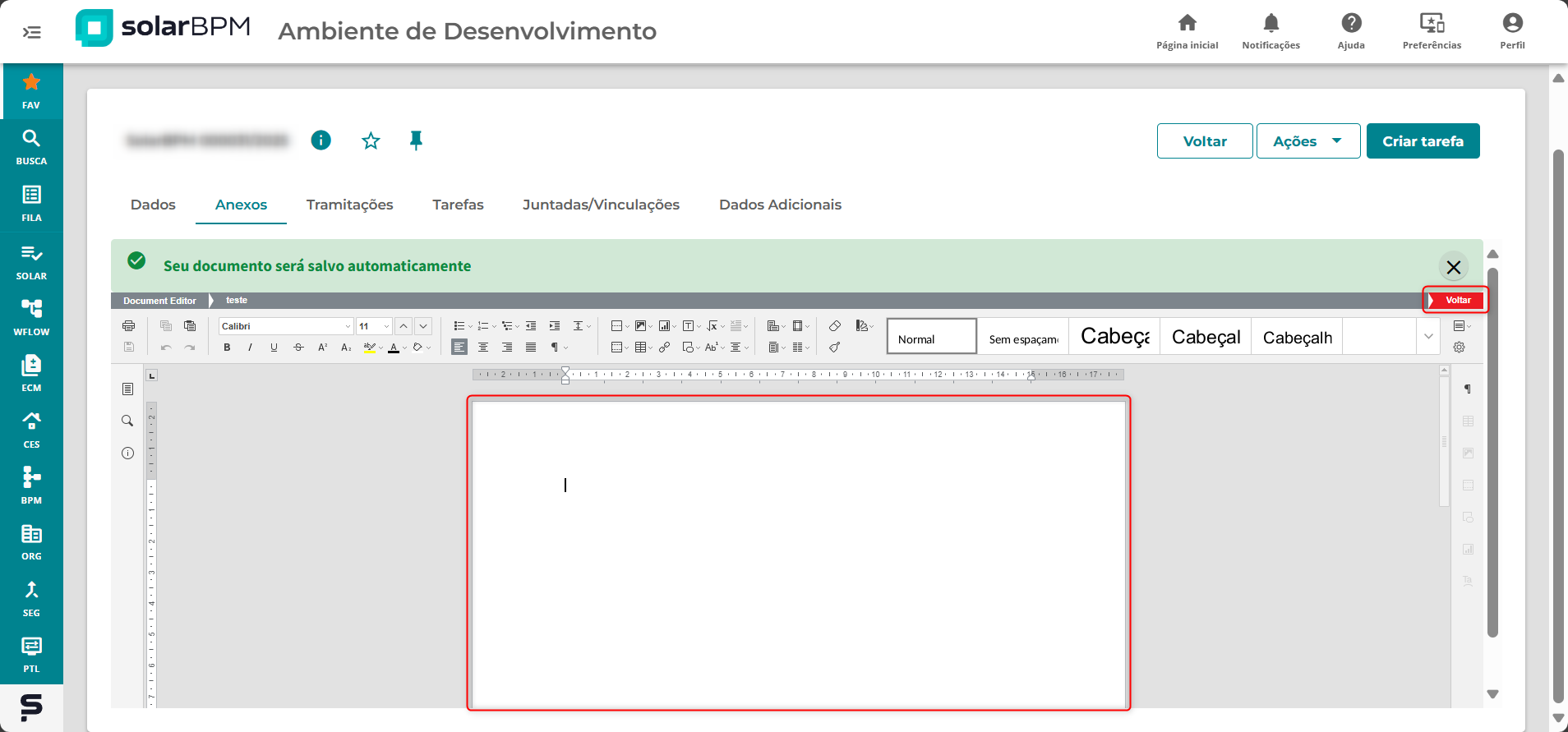The height and width of the screenshot is (732, 1568).
Task: Click the print icon in editor toolbar
Action: tap(128, 326)
